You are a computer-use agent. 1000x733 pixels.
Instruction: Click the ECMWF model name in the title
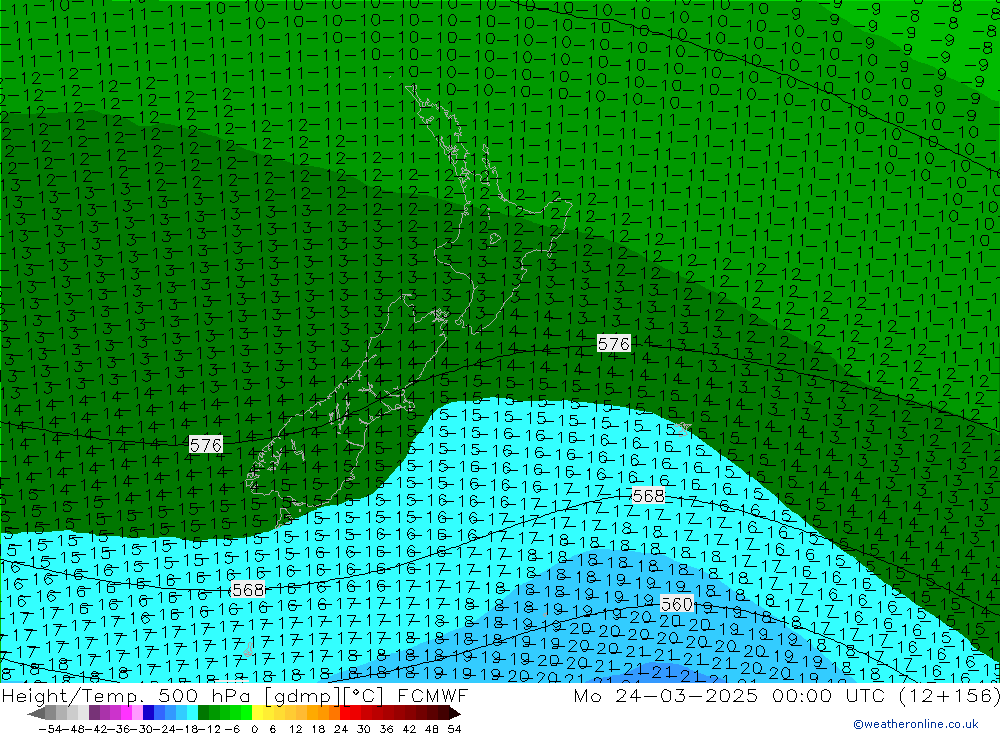point(432,695)
